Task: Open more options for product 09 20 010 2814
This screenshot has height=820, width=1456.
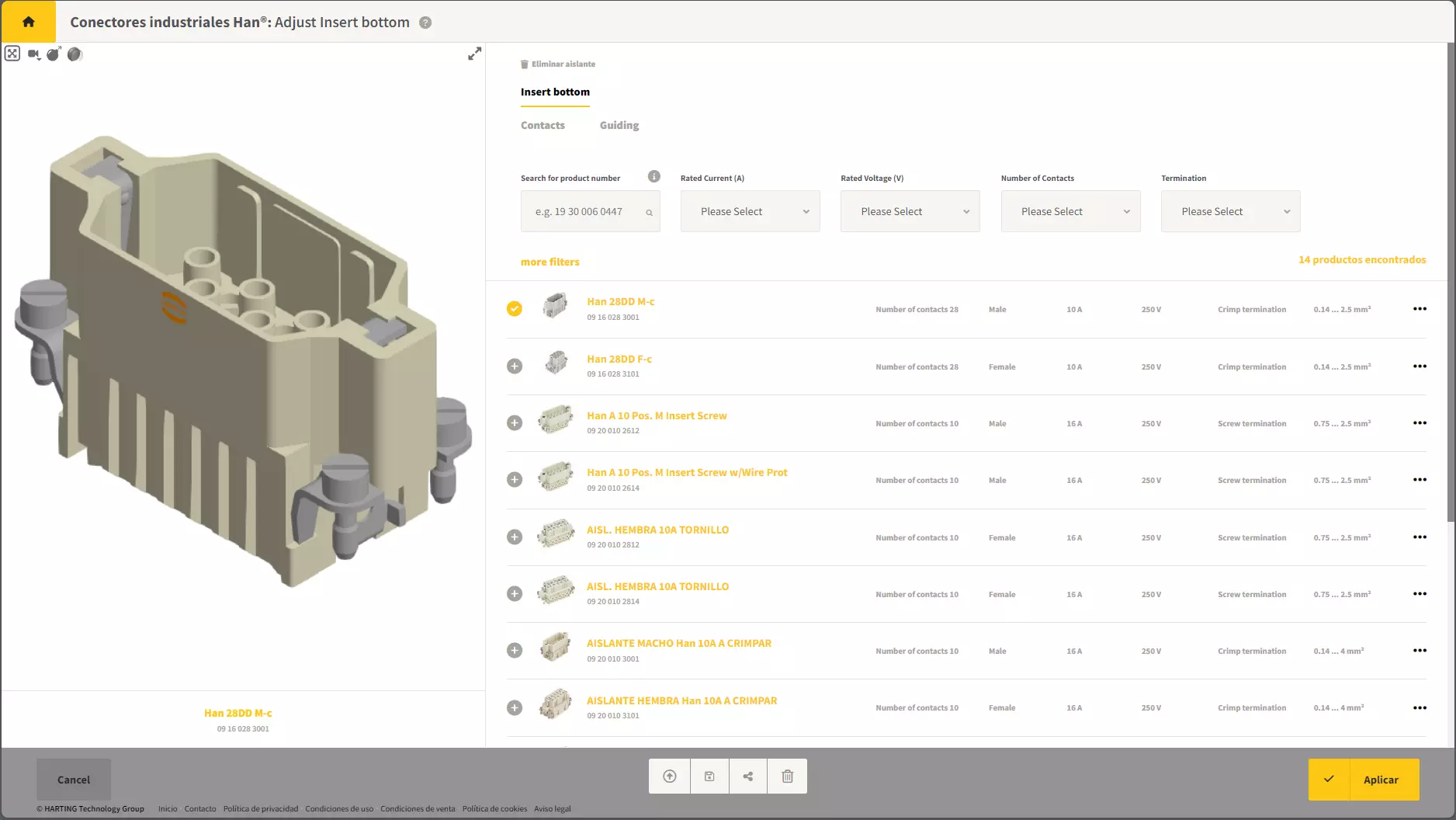Action: (1420, 594)
